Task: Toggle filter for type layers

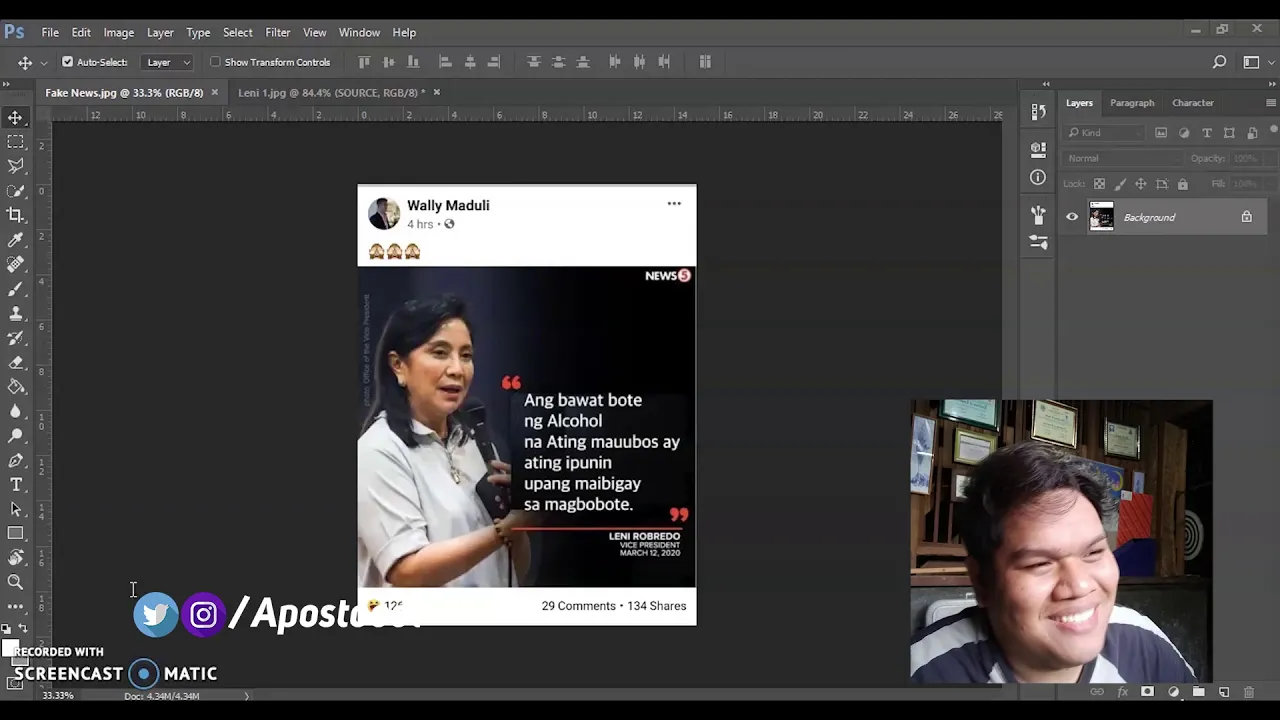Action: coord(1207,132)
